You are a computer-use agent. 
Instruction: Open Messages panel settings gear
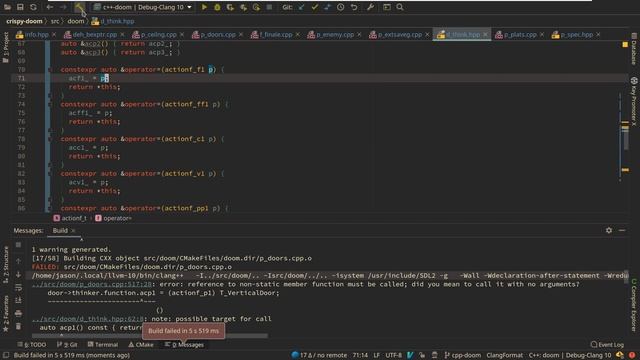(609, 231)
